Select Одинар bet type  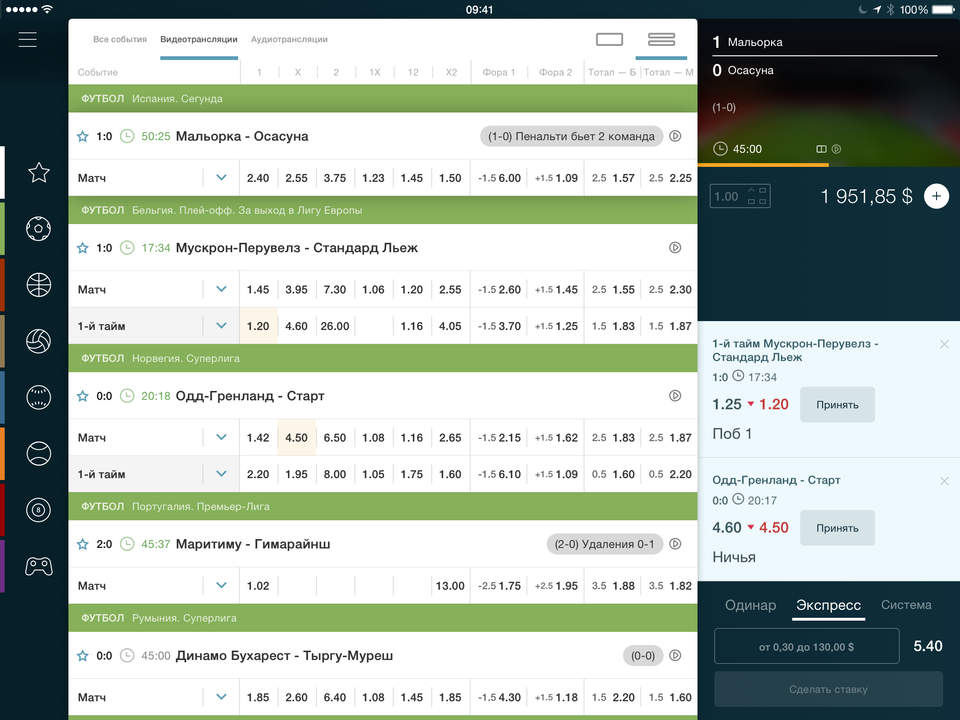(751, 605)
